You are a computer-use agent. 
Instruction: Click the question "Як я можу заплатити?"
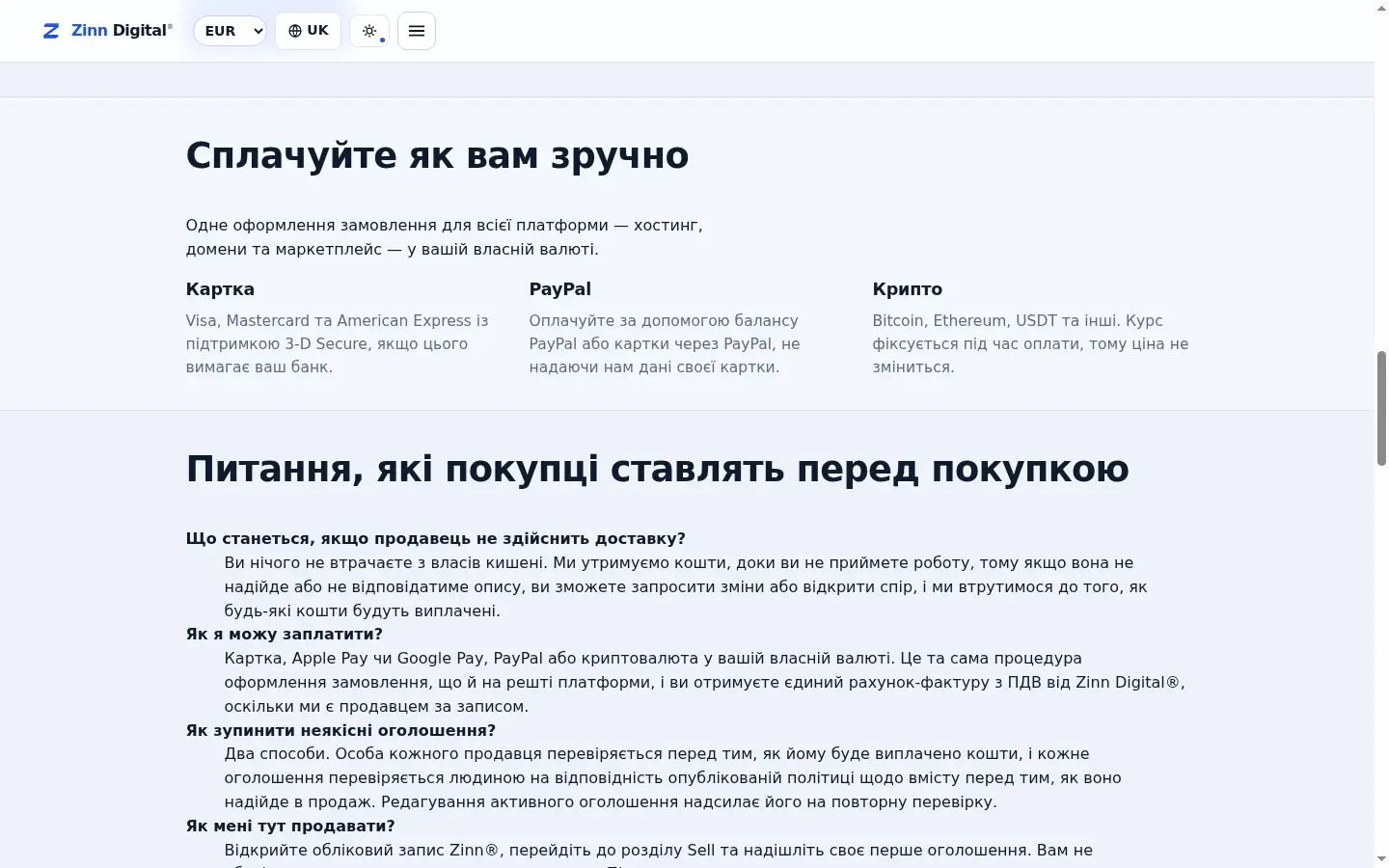285,635
